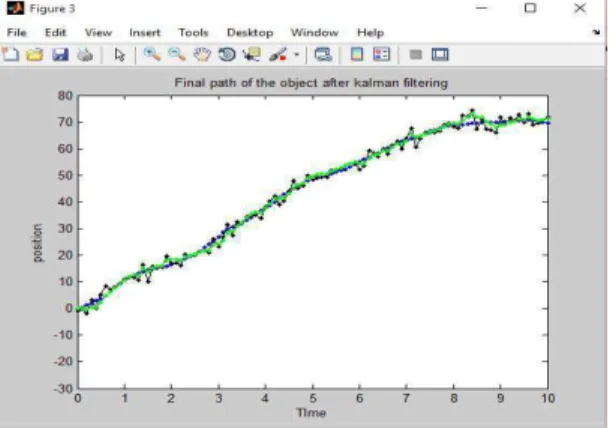Viewport: 616px width, 428px height.
Task: Click the y-axis tick label 80
Action: click(x=65, y=96)
